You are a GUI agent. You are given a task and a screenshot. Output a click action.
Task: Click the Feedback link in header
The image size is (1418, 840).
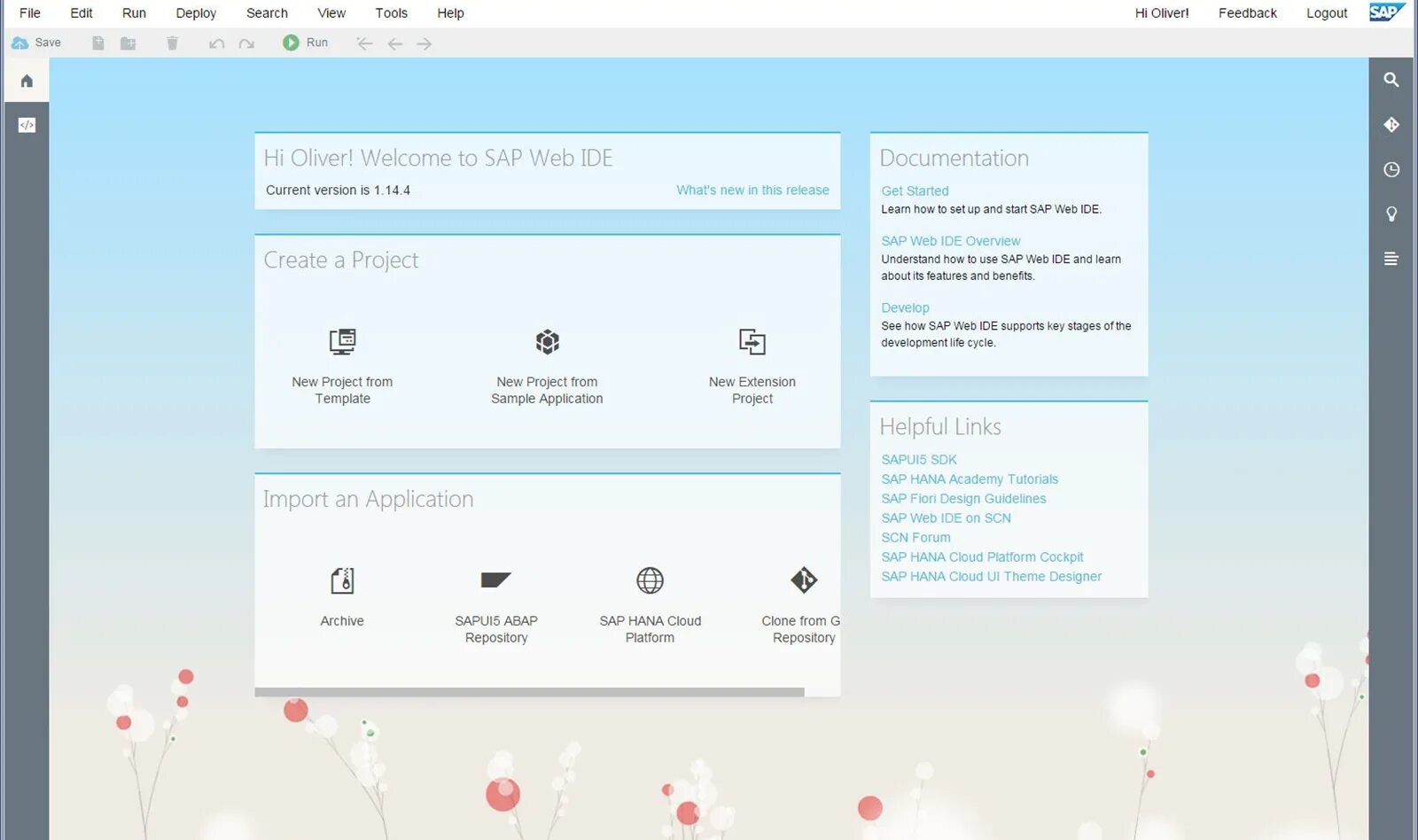pos(1247,13)
